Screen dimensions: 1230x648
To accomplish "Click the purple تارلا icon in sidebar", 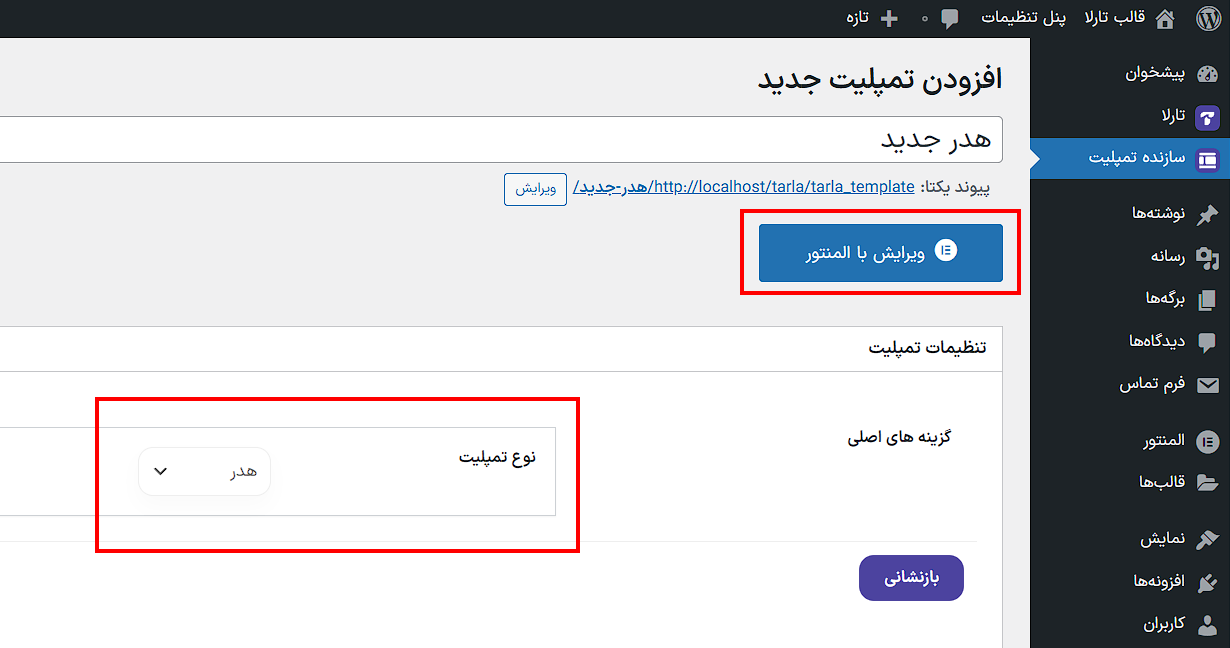I will (x=1207, y=117).
